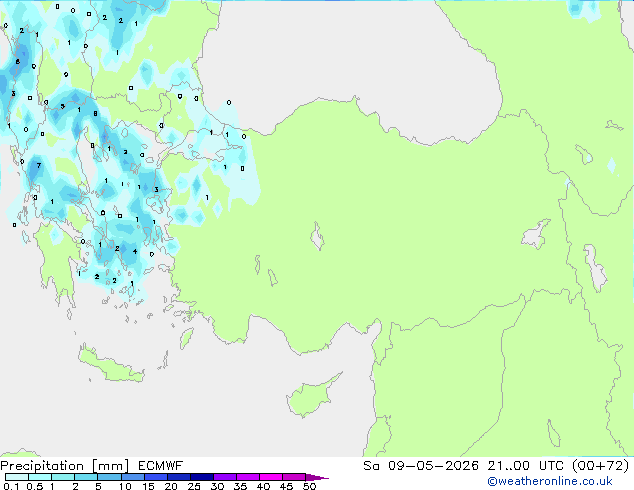Select the 10 mm legend color swatch
This screenshot has height=490, width=634.
132,477
